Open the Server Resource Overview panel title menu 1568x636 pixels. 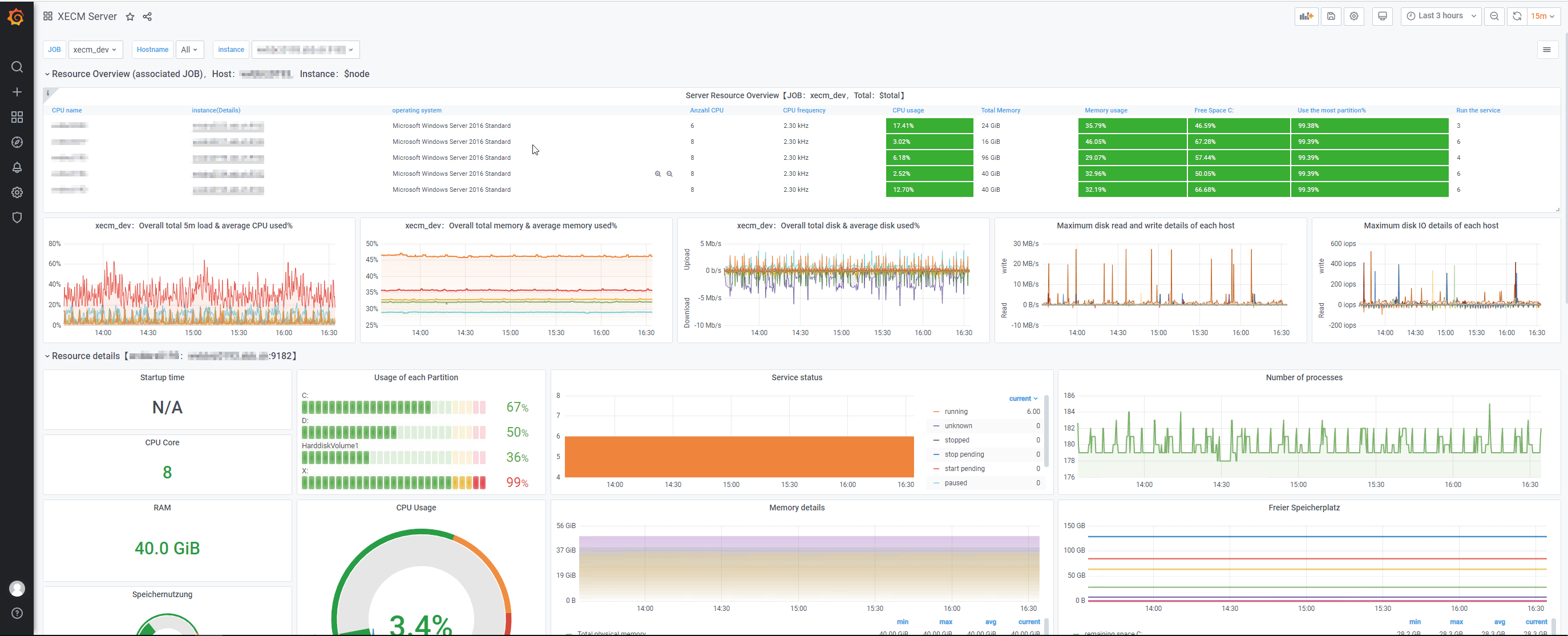794,96
